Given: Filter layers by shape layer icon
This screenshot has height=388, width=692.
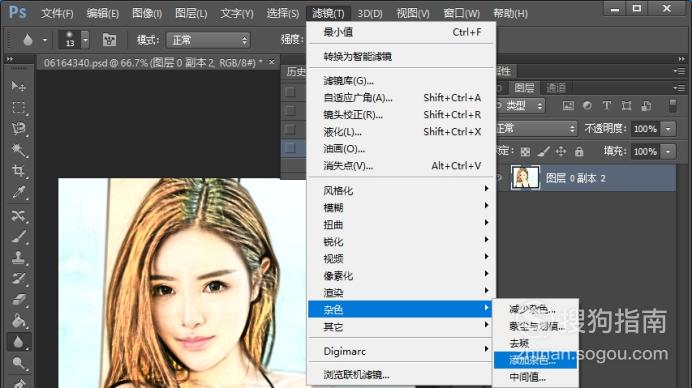Looking at the screenshot, I should click(626, 105).
